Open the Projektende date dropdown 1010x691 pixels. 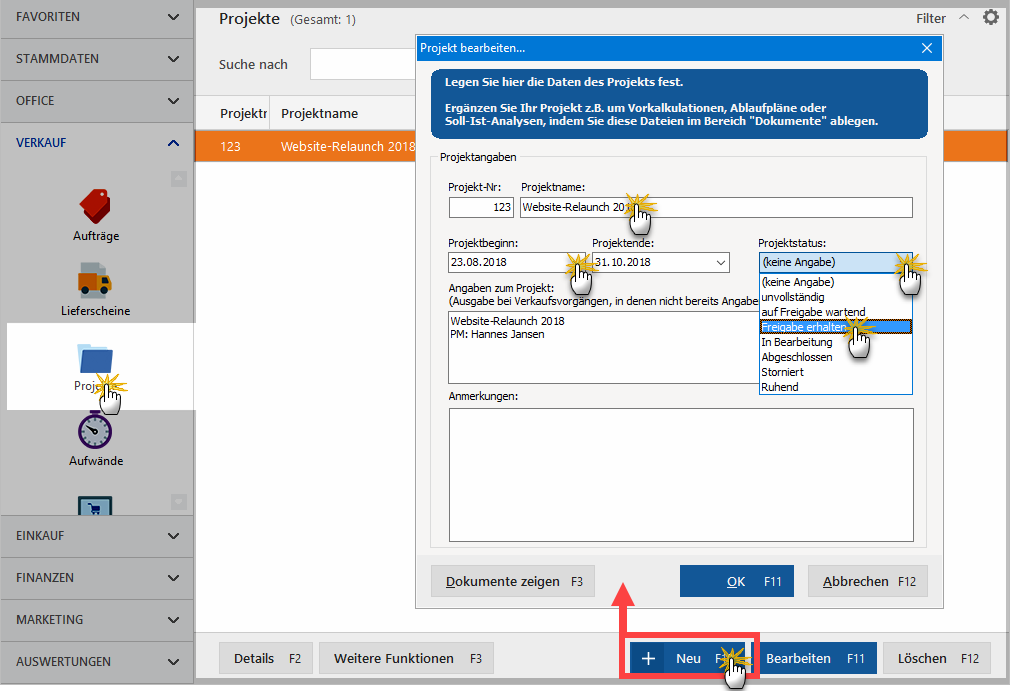pyautogui.click(x=721, y=262)
